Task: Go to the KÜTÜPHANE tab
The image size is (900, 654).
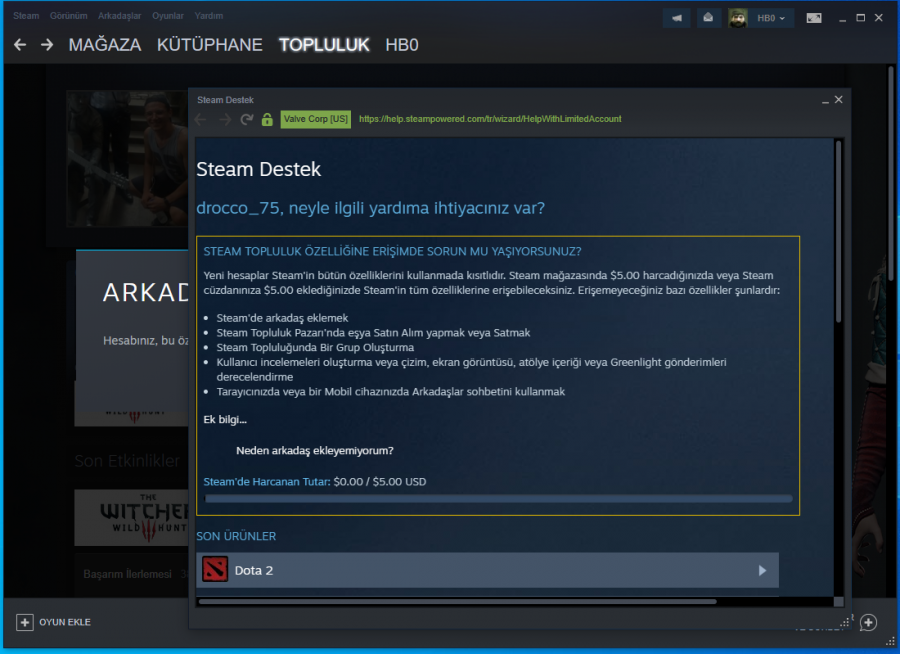Action: click(x=210, y=45)
